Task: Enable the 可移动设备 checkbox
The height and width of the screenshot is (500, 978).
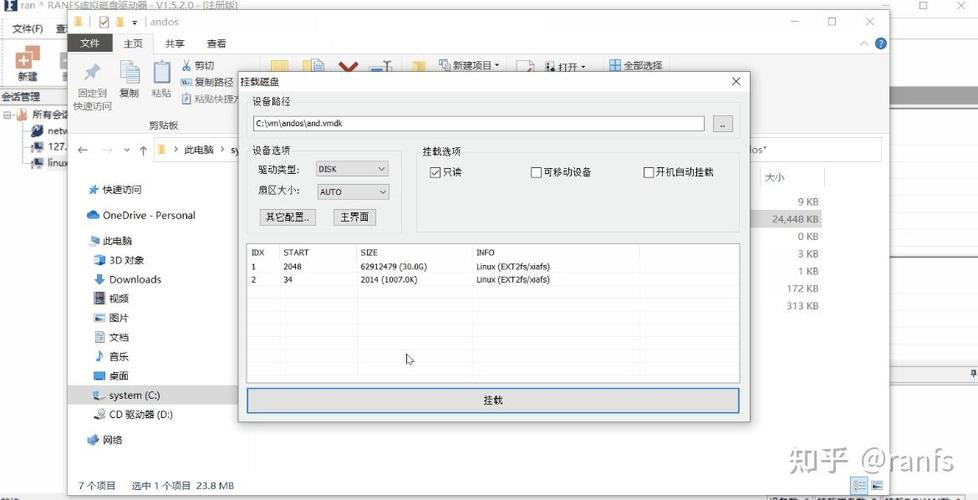Action: click(x=536, y=173)
